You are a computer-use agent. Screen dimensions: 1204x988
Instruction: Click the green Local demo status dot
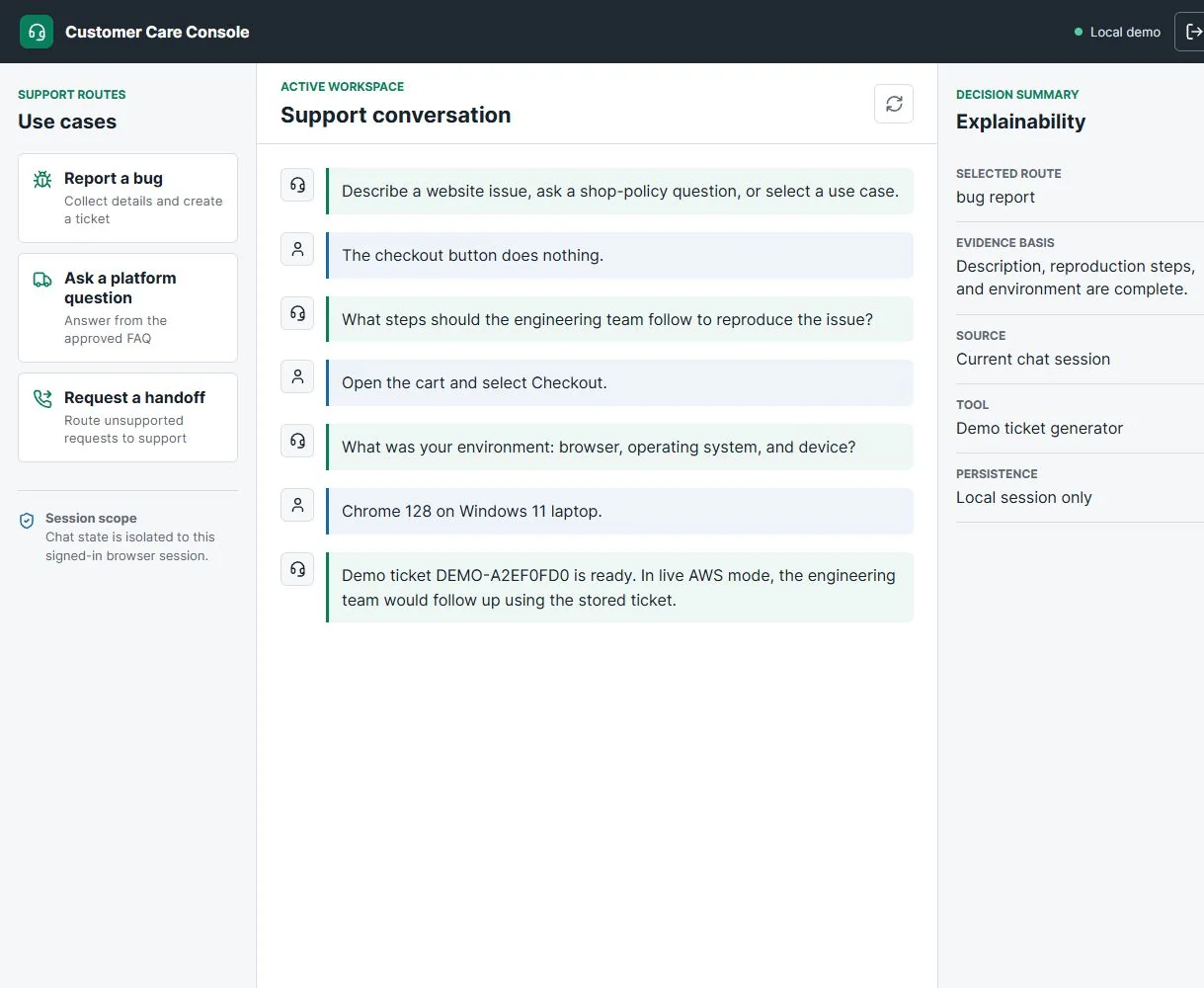click(x=1079, y=32)
